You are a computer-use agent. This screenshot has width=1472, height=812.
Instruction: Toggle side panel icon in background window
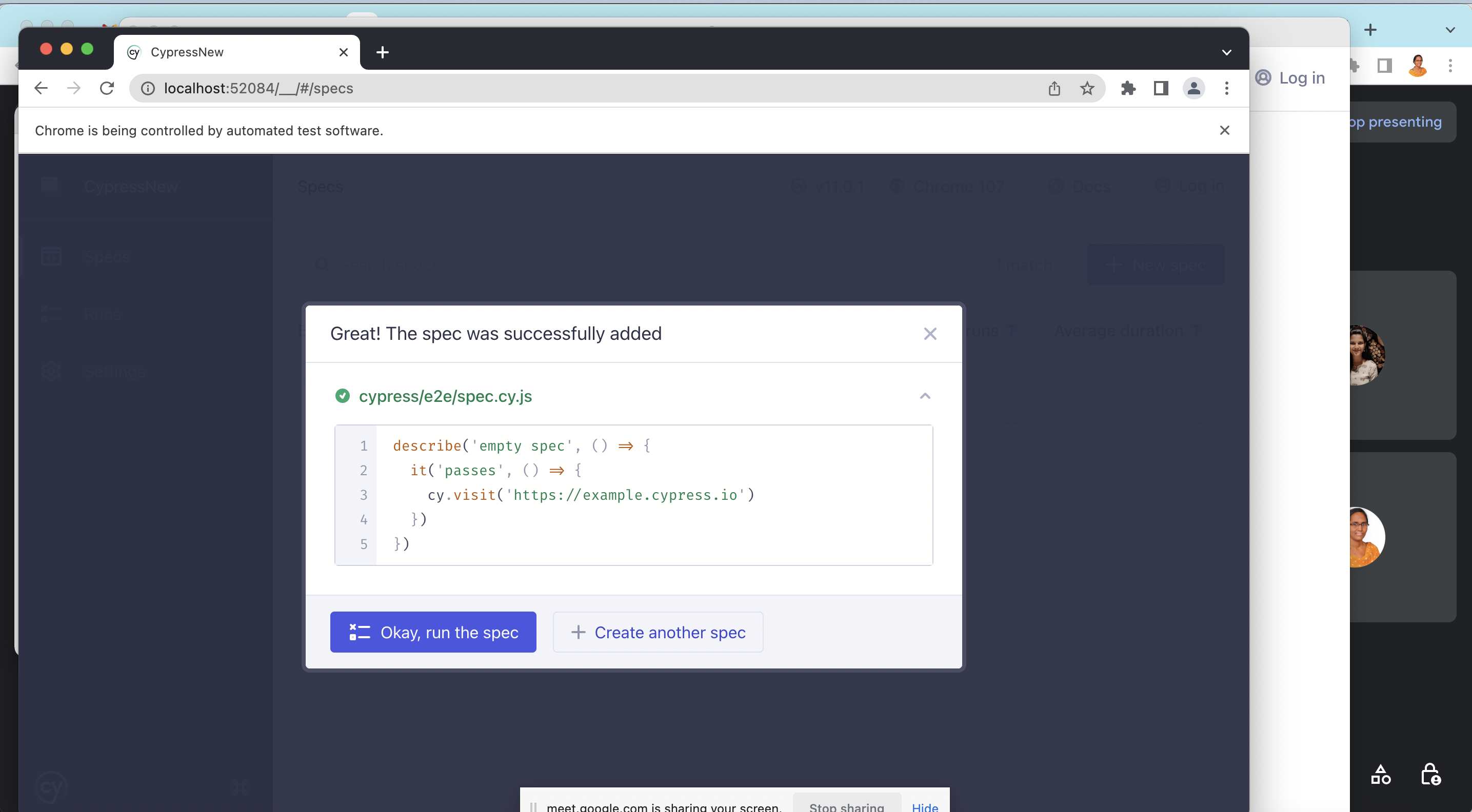coord(1384,66)
